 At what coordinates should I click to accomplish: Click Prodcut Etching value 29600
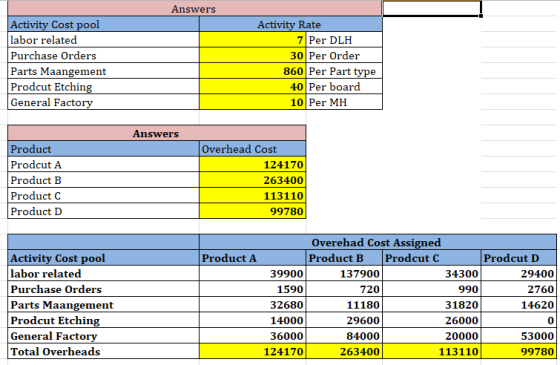point(344,320)
